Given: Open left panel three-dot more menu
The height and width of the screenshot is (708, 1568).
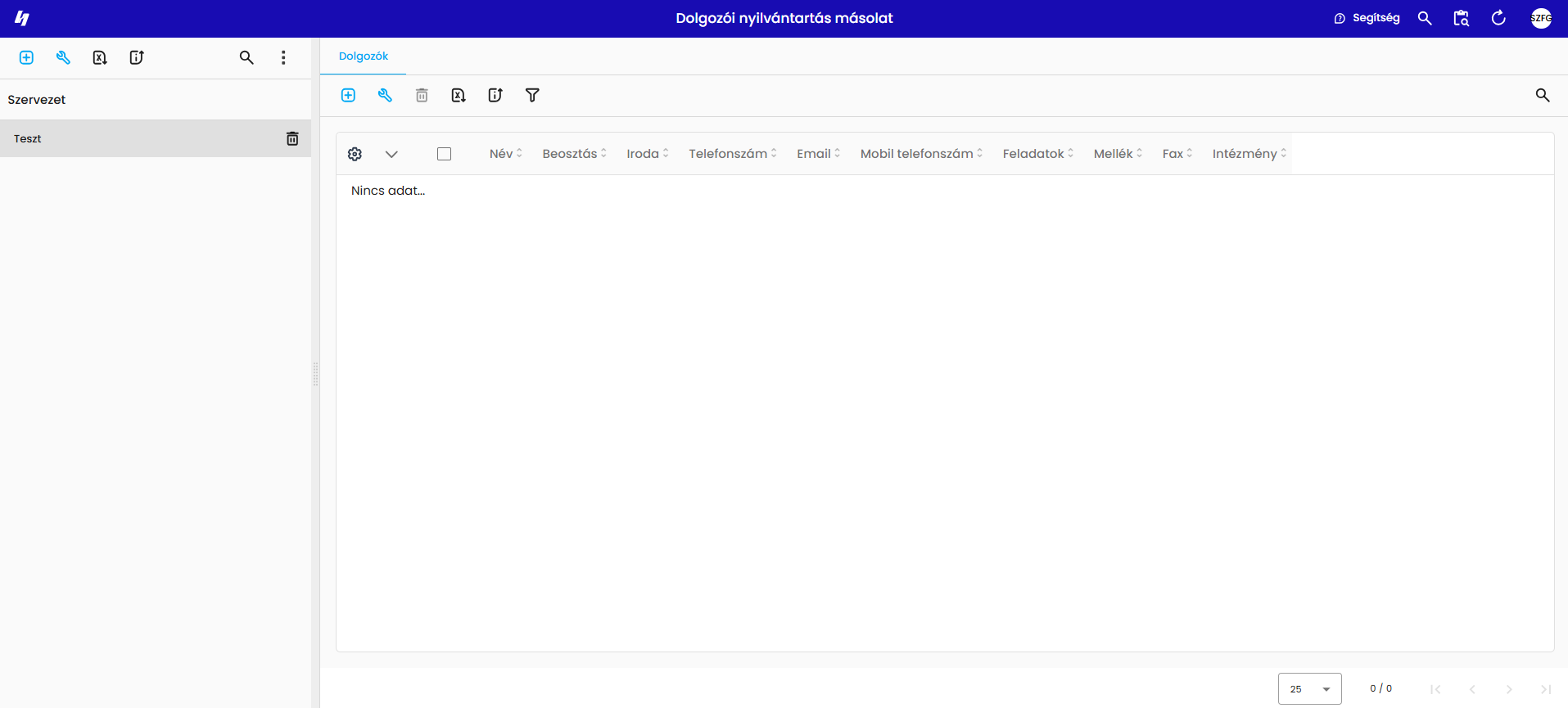Looking at the screenshot, I should coord(283,57).
